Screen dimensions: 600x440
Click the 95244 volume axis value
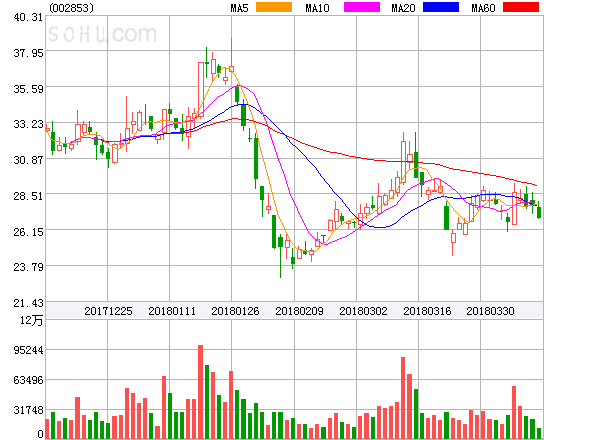28,350
